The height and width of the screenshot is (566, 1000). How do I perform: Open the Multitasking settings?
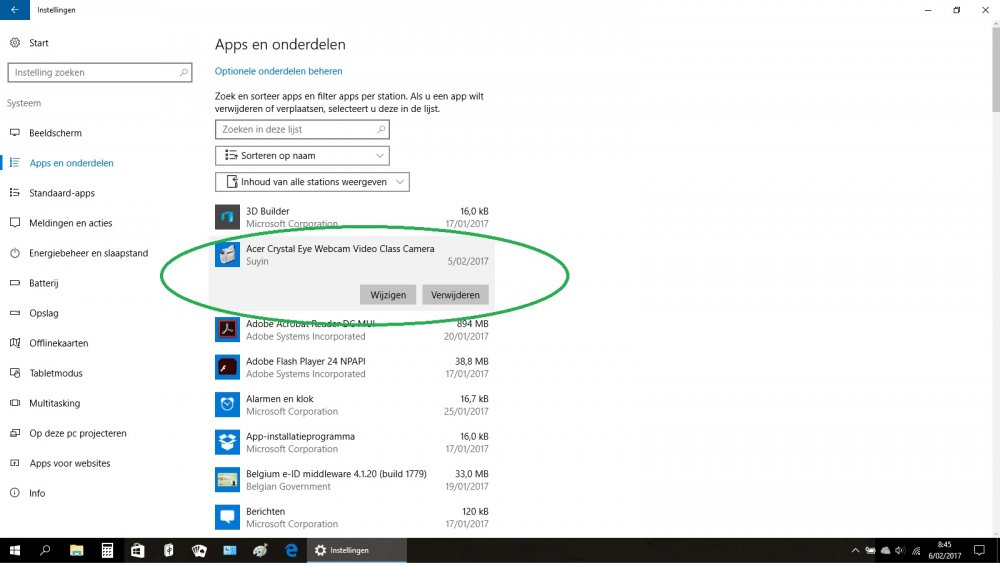(x=55, y=403)
